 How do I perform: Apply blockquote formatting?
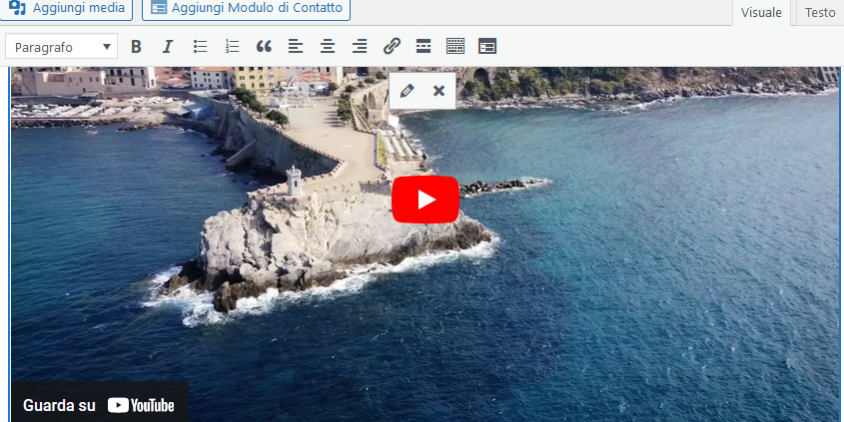[x=264, y=47]
